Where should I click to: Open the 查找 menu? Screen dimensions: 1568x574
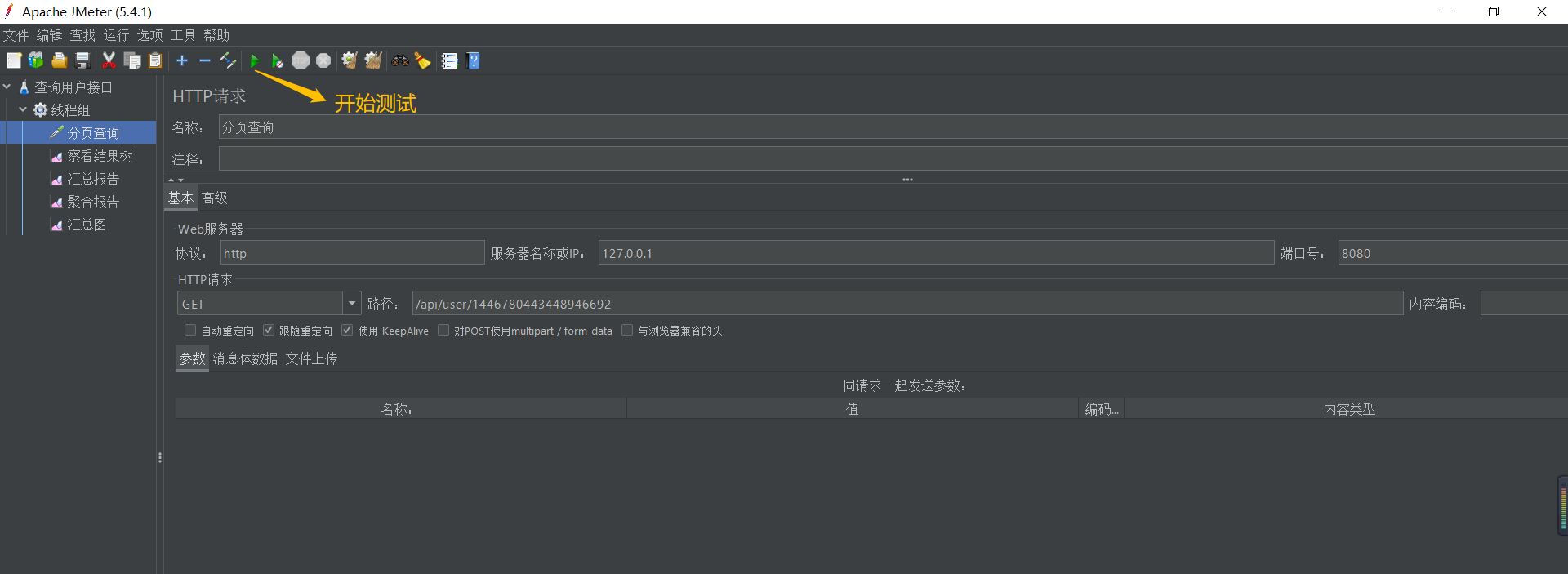(82, 35)
